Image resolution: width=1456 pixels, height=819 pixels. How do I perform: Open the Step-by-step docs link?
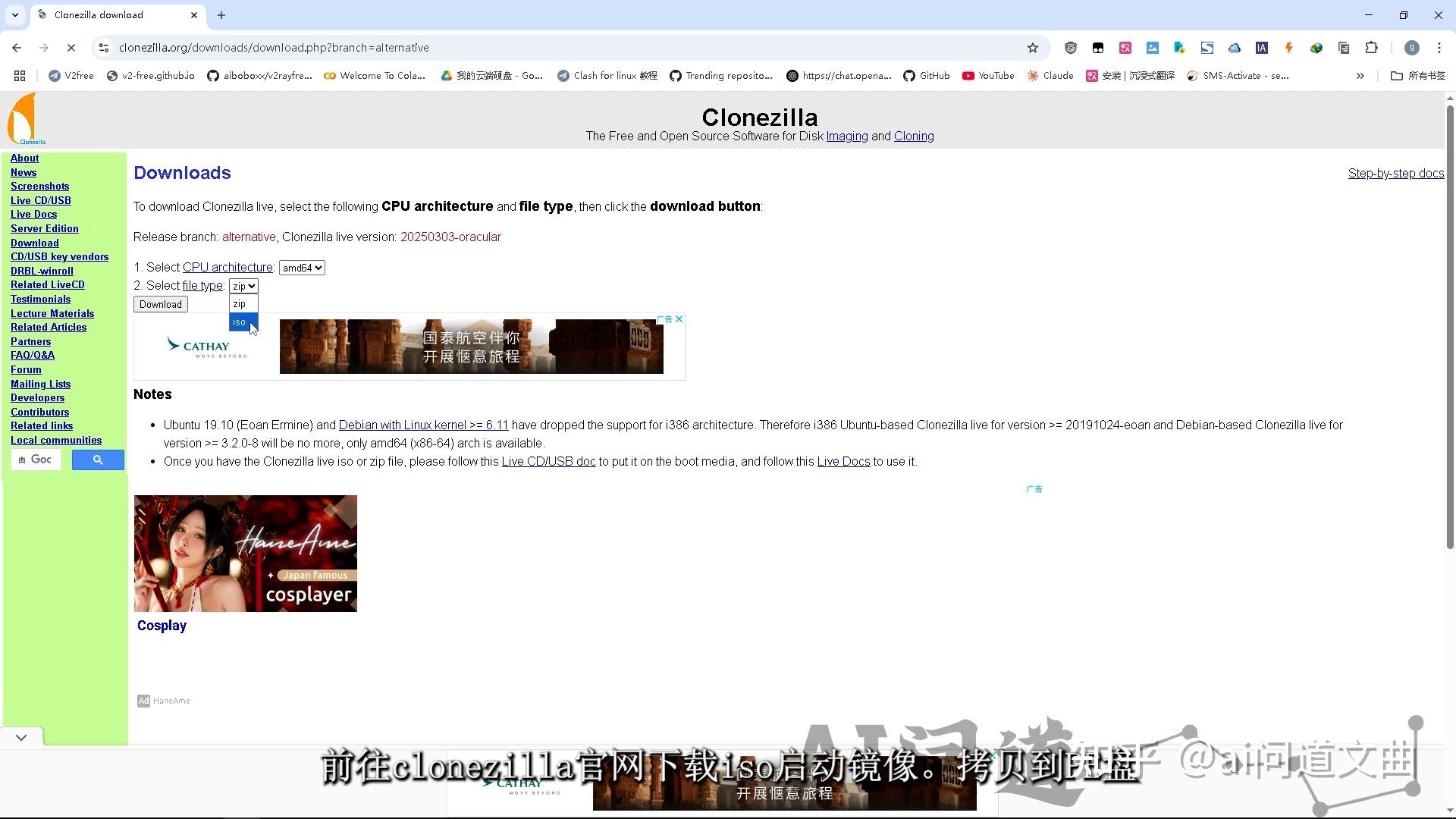(1395, 173)
